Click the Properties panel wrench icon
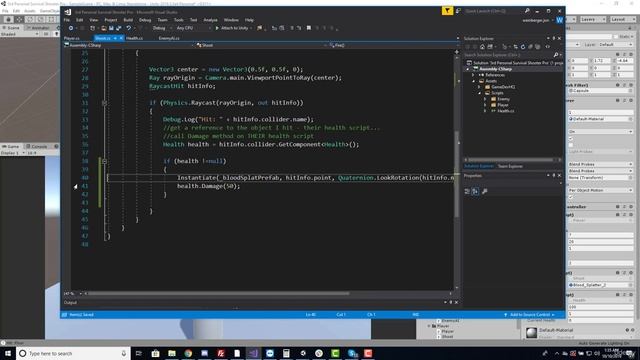 (x=484, y=191)
